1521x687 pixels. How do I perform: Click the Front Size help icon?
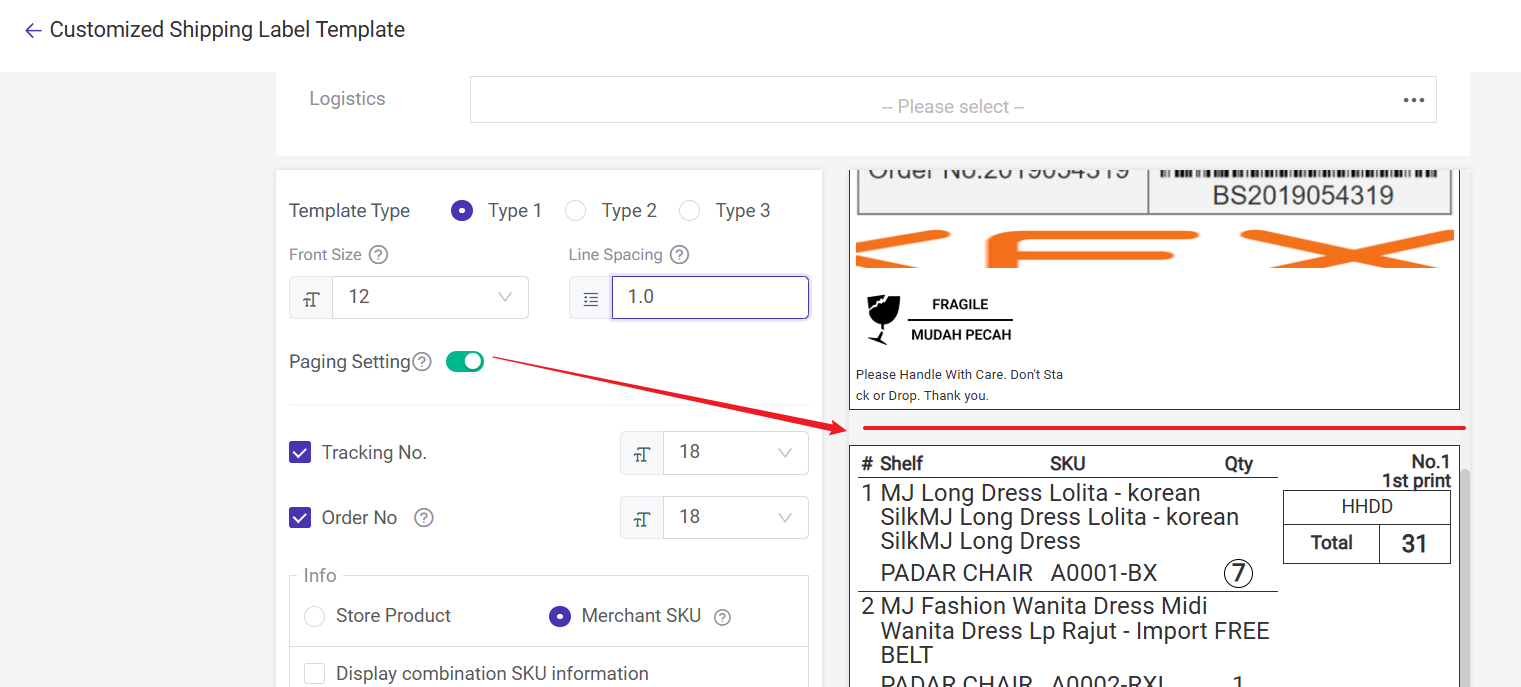(378, 255)
